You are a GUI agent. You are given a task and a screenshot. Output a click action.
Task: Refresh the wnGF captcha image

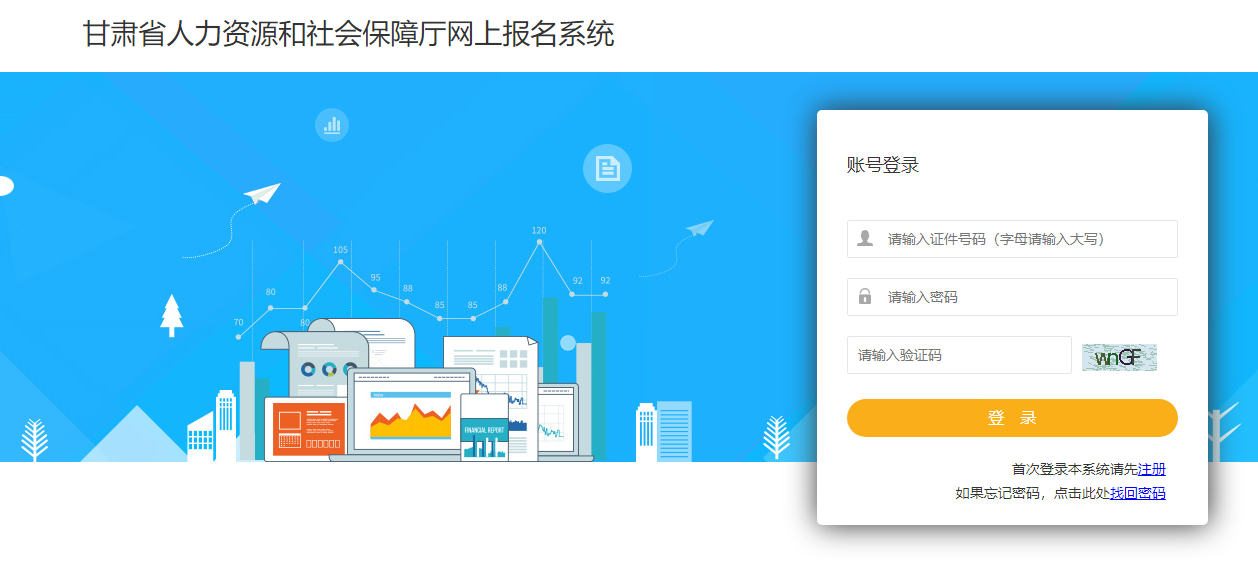[1119, 357]
